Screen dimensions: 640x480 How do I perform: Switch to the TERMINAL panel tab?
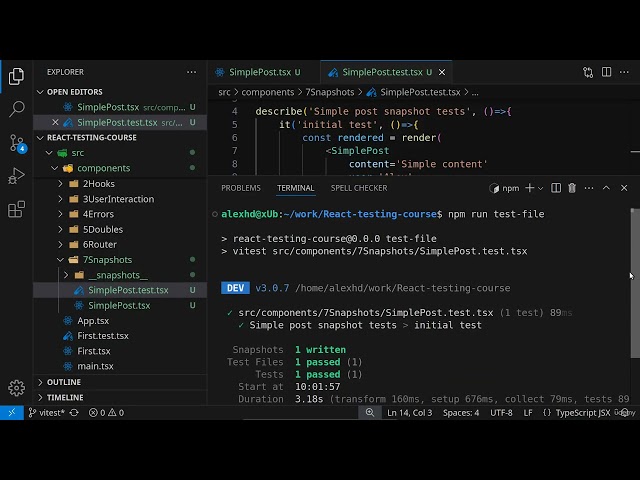pyautogui.click(x=296, y=188)
